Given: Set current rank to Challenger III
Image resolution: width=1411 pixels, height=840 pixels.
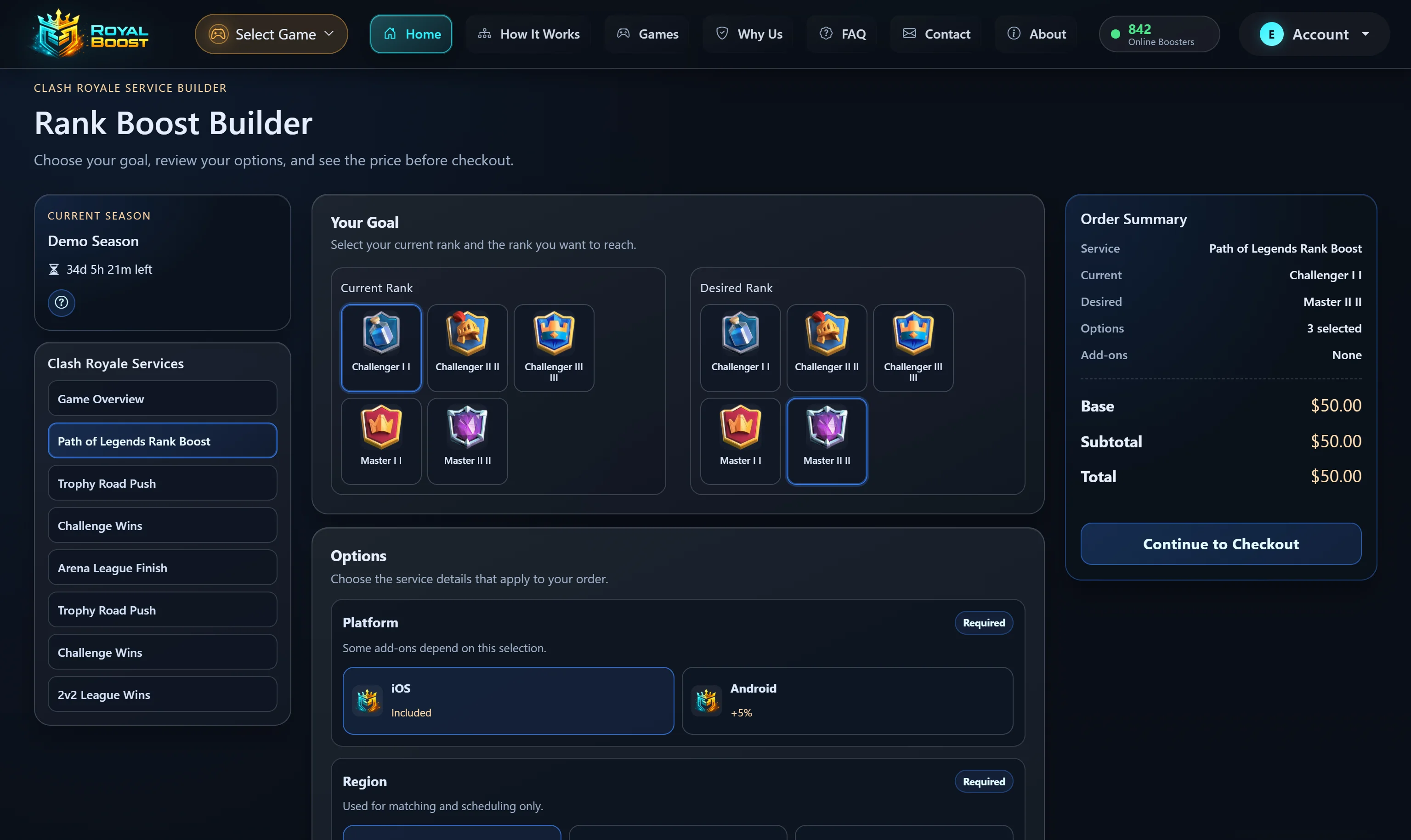Looking at the screenshot, I should pos(554,348).
